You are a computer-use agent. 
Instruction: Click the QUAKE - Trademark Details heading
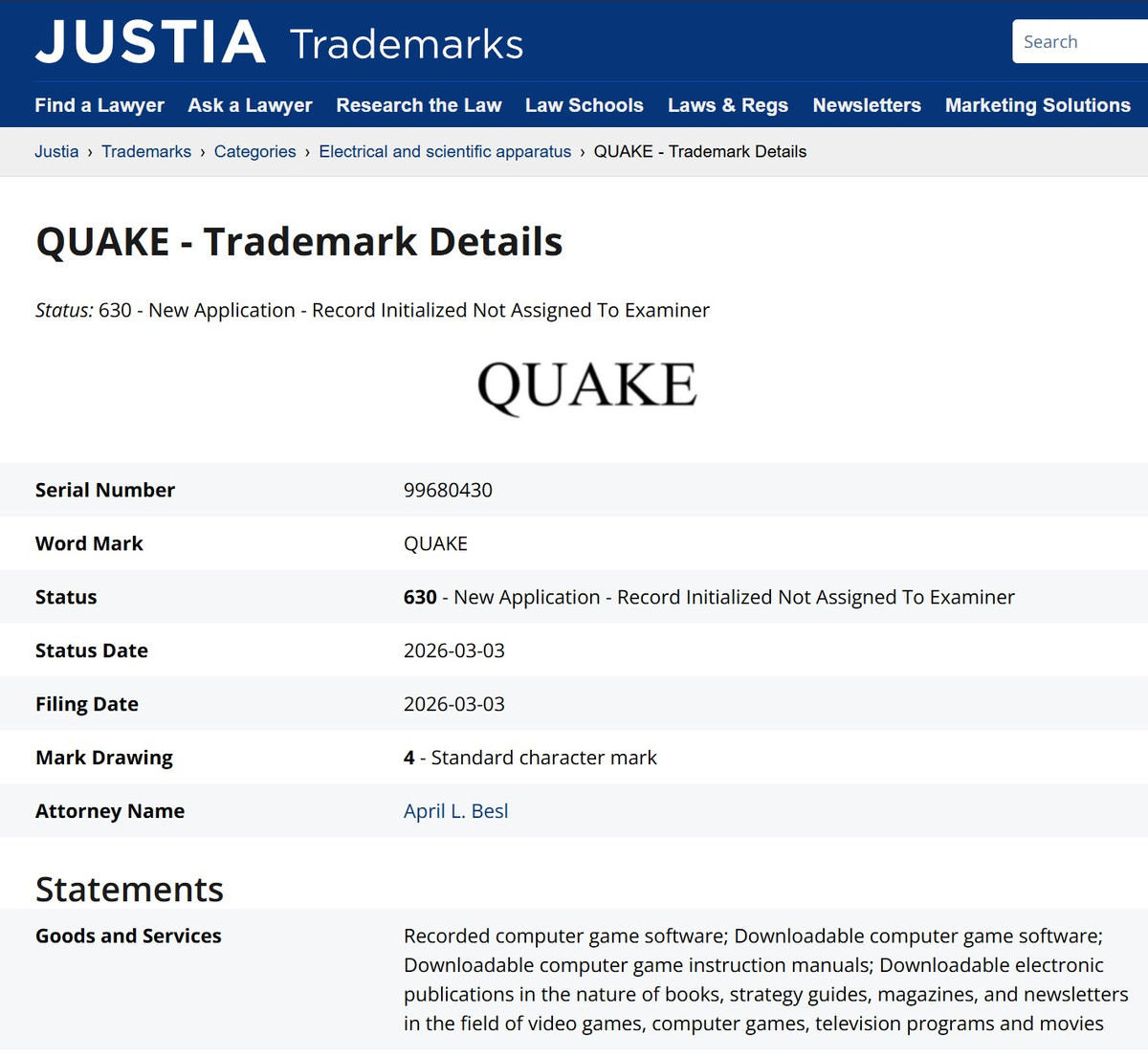(x=299, y=241)
